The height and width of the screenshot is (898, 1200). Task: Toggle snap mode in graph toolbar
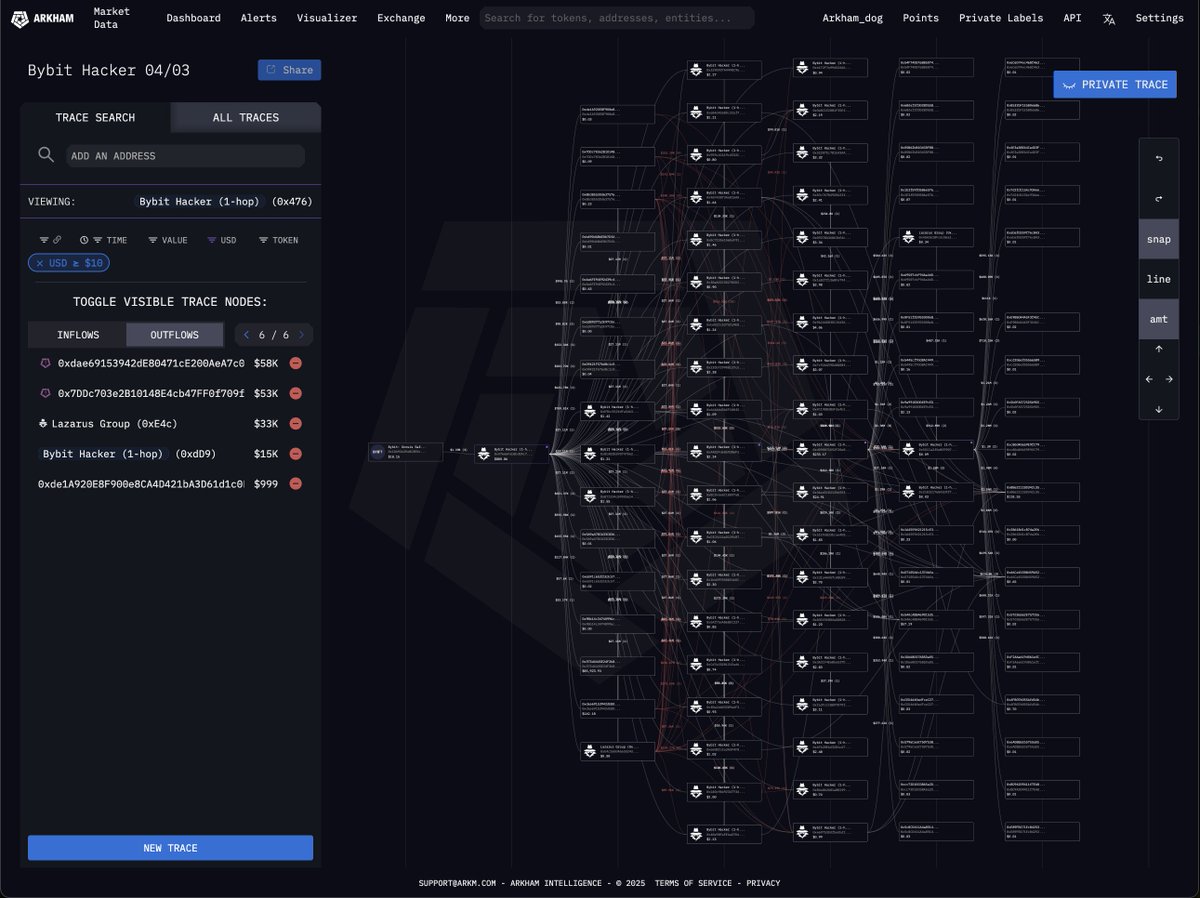pyautogui.click(x=1158, y=239)
